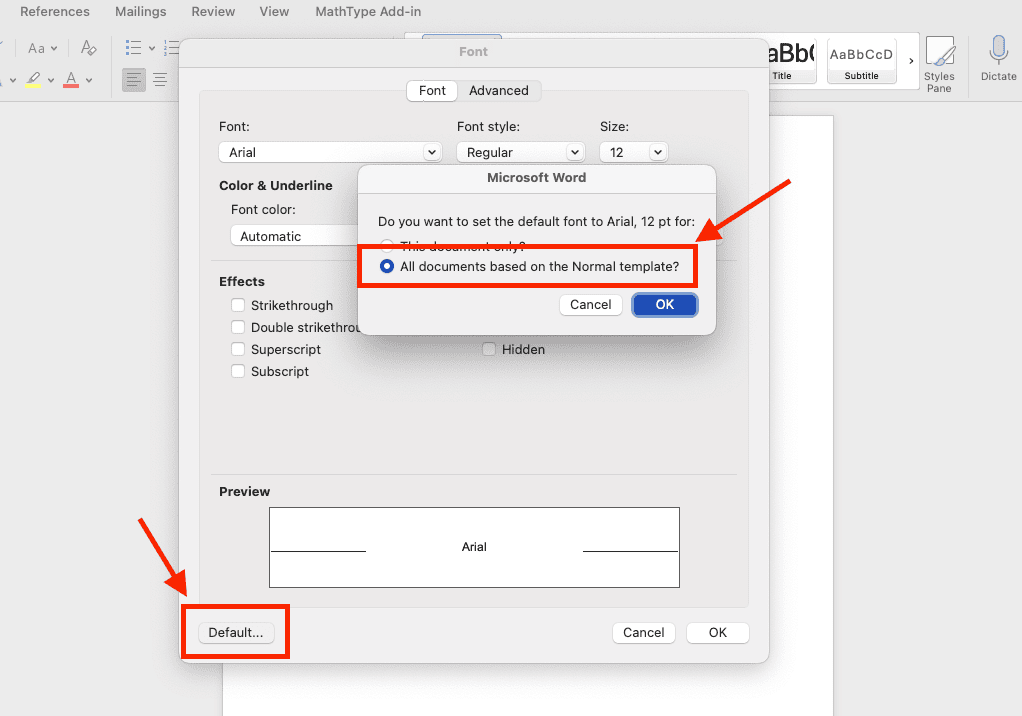
Task: Open the Styles Pane
Action: 939,64
